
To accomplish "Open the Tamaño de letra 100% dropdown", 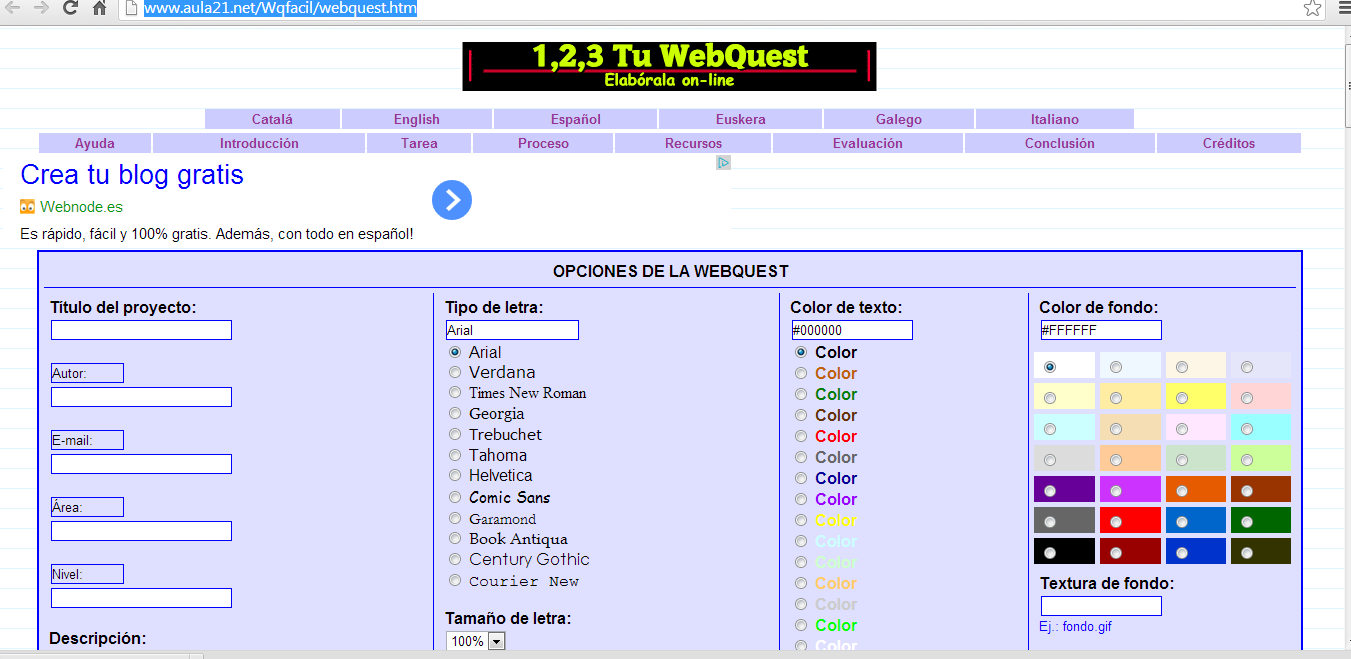I will pos(476,641).
